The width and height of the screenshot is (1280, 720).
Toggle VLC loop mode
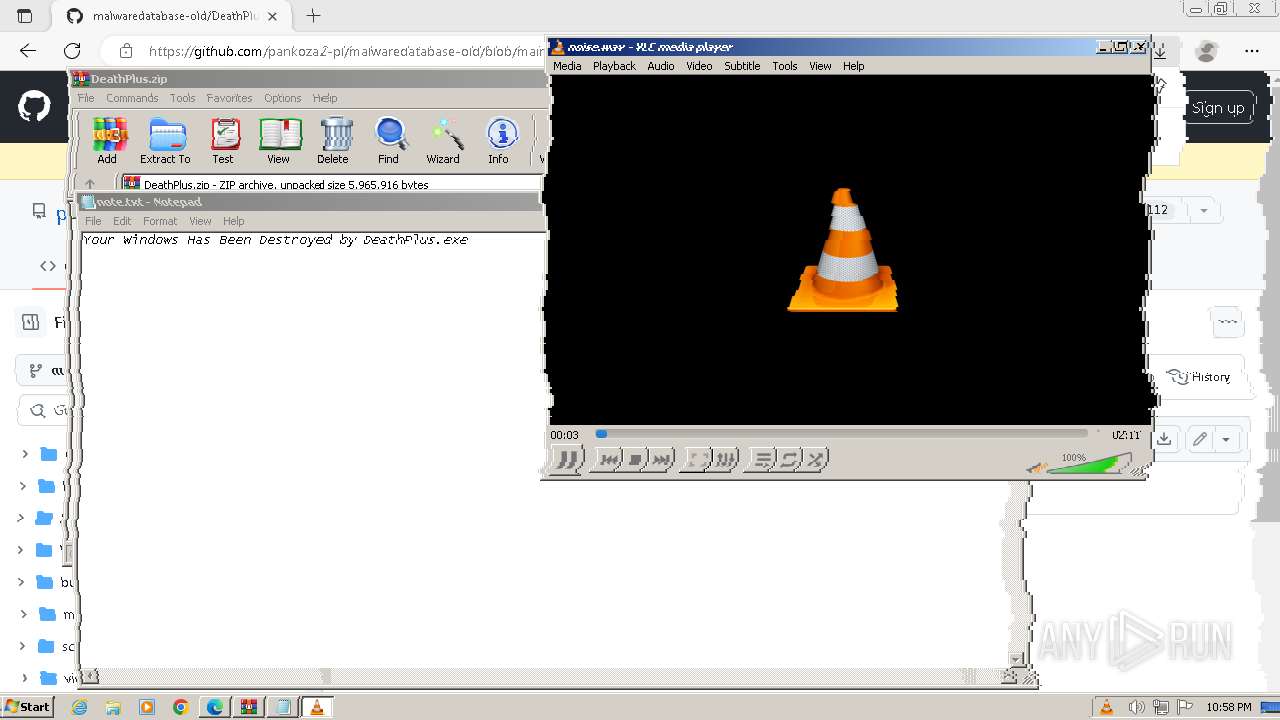coord(790,459)
